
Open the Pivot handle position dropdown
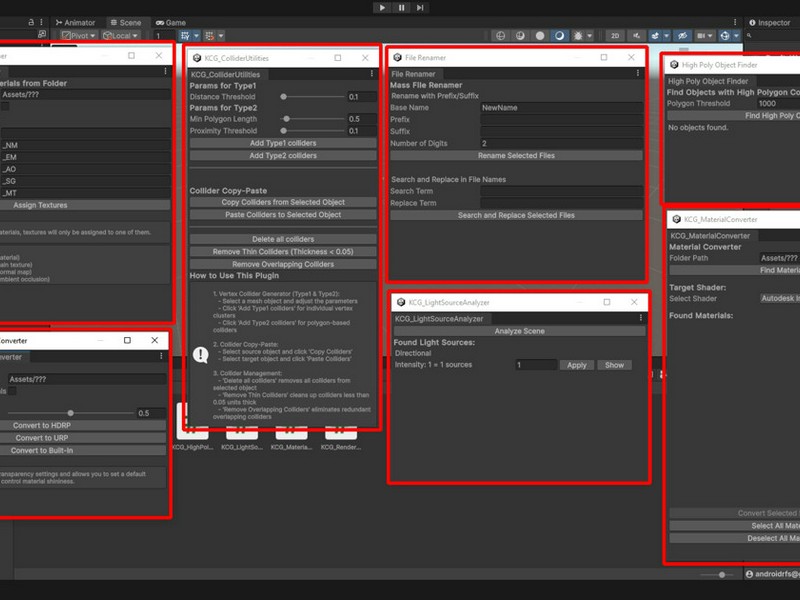point(79,36)
